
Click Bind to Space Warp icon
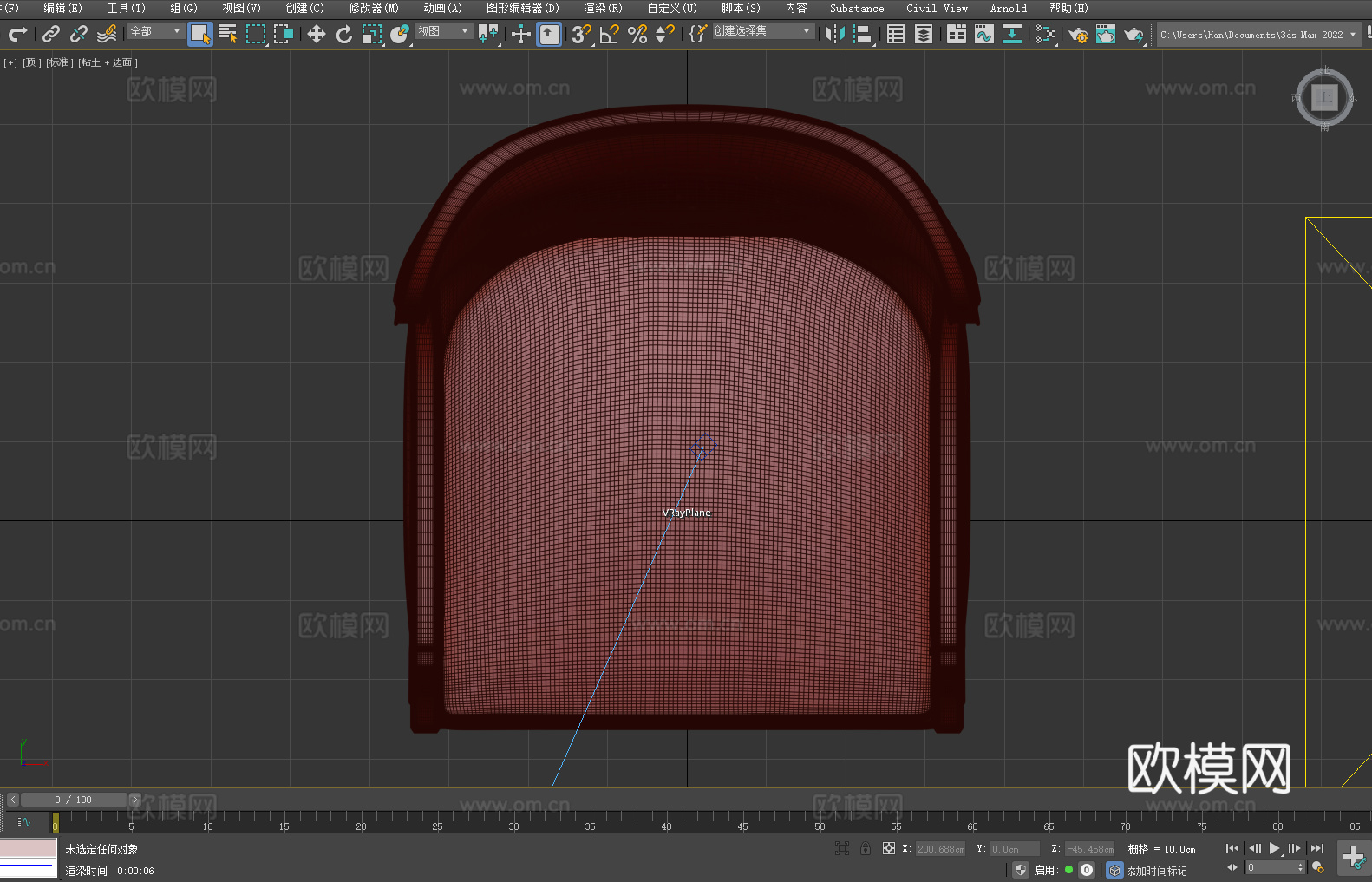coord(107,34)
